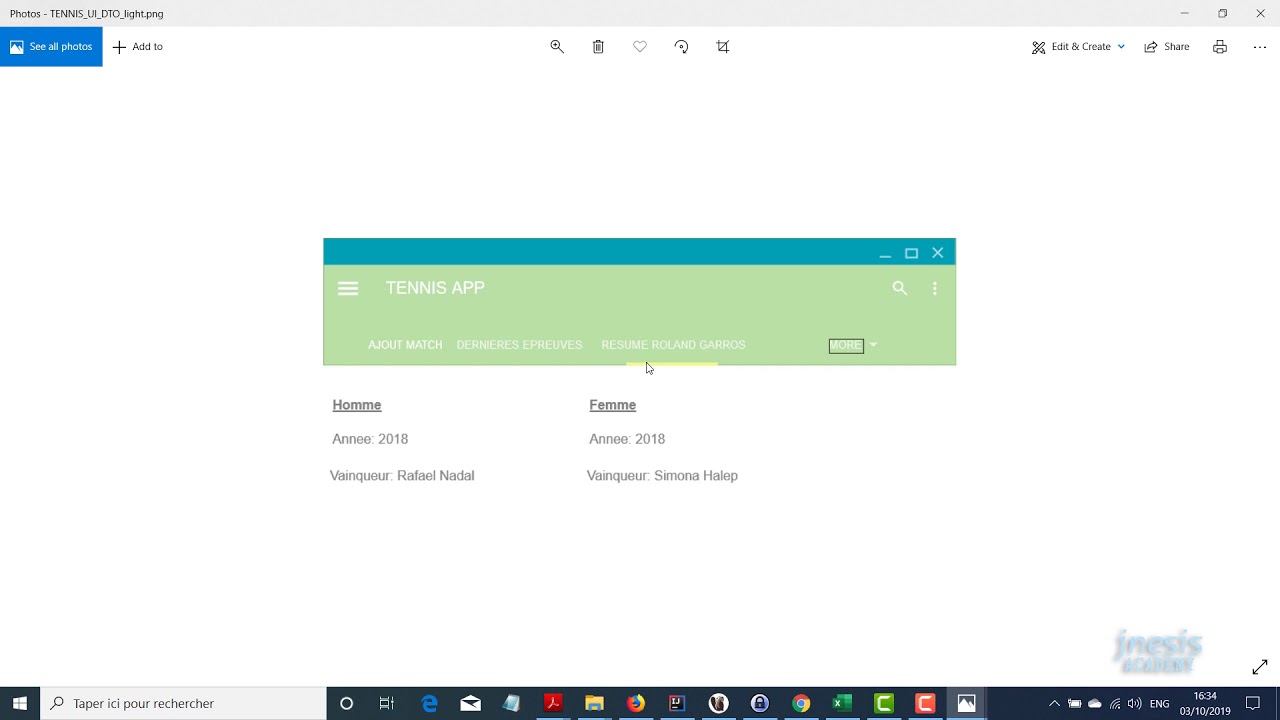
Task: Open the Action Center notifications icon
Action: coord(1253,704)
